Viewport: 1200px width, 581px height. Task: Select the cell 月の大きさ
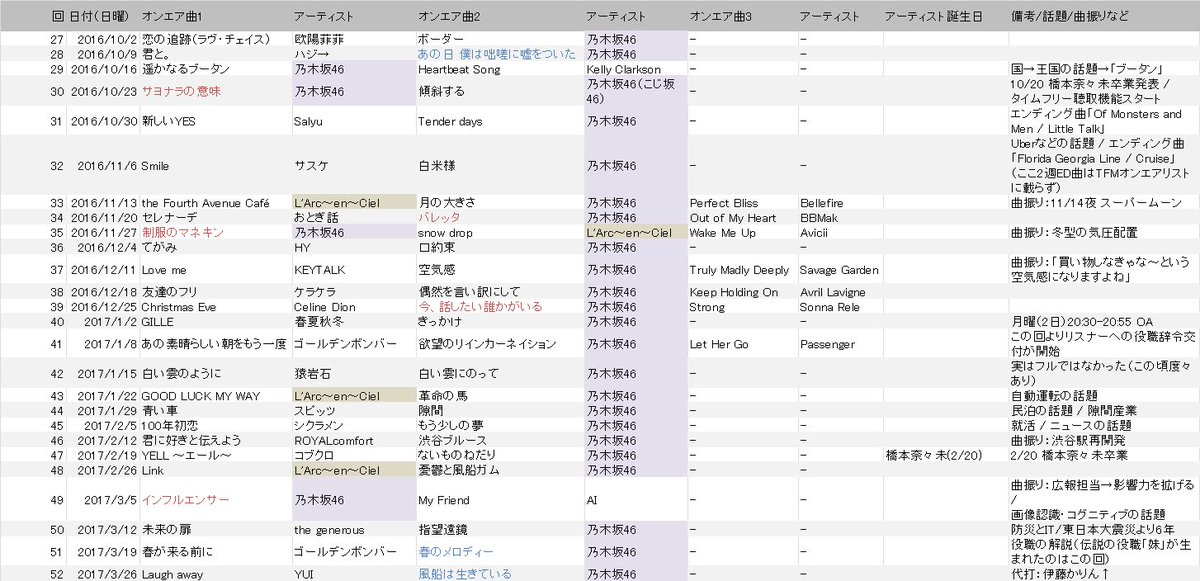pyautogui.click(x=446, y=203)
